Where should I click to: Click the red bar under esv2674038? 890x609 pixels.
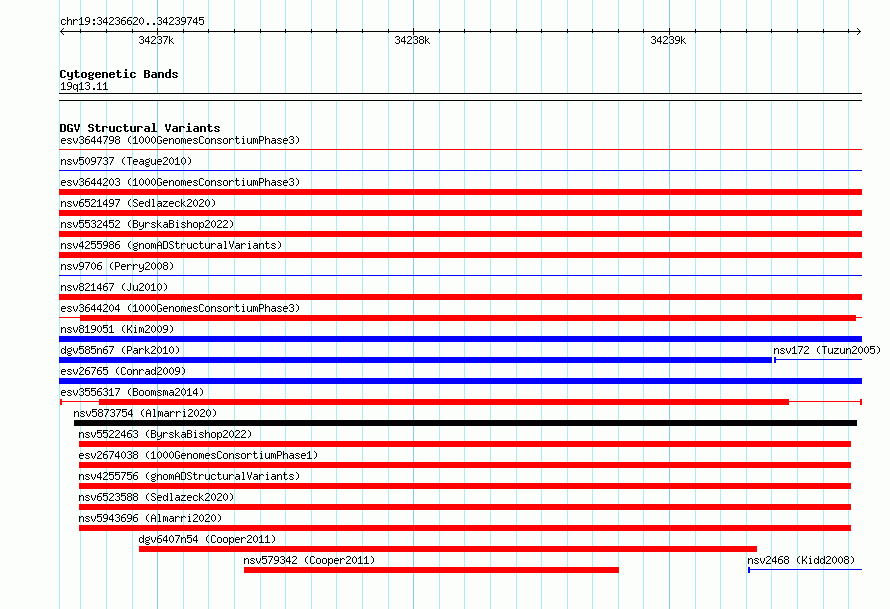pyautogui.click(x=465, y=465)
